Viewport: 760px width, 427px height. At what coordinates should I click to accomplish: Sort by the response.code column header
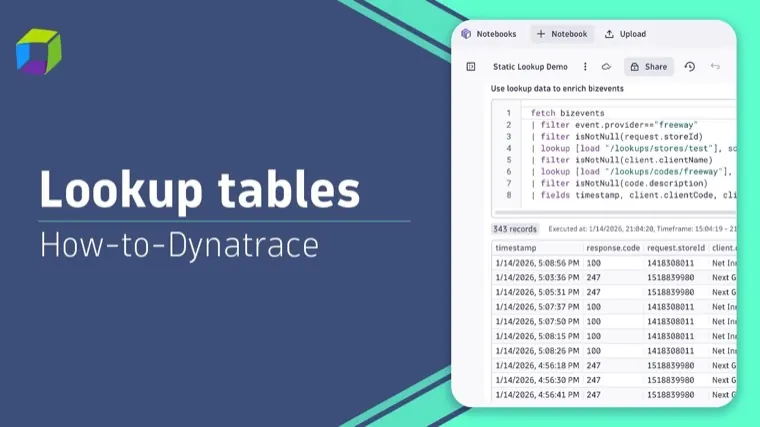coord(613,248)
